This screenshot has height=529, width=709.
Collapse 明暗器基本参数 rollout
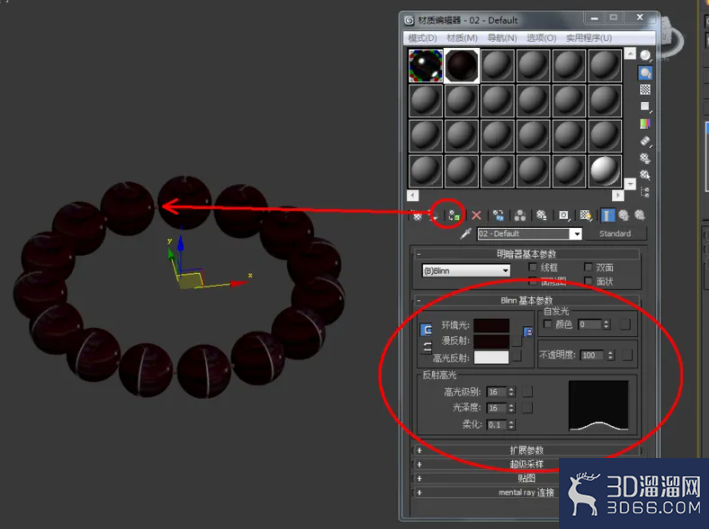526,254
